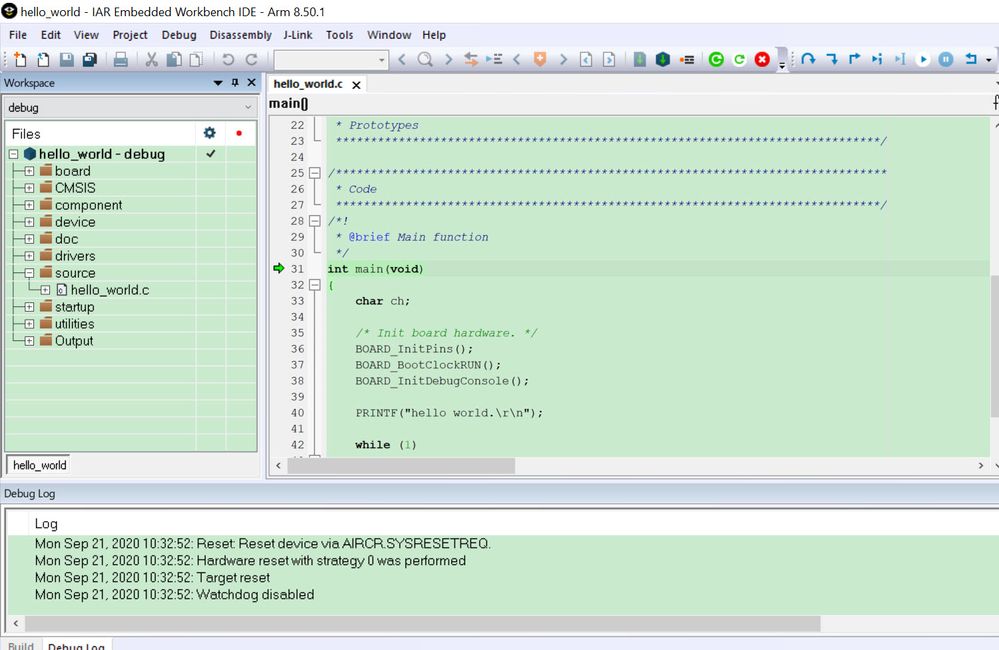Collapse the source folder
Viewport: 999px width, 650px height.
29,273
